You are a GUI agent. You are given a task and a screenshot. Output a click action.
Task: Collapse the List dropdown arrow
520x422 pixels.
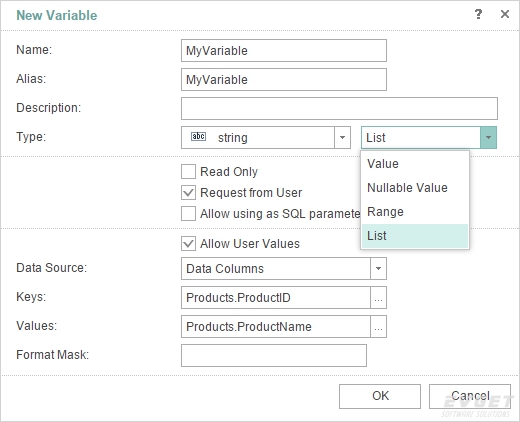pyautogui.click(x=488, y=137)
